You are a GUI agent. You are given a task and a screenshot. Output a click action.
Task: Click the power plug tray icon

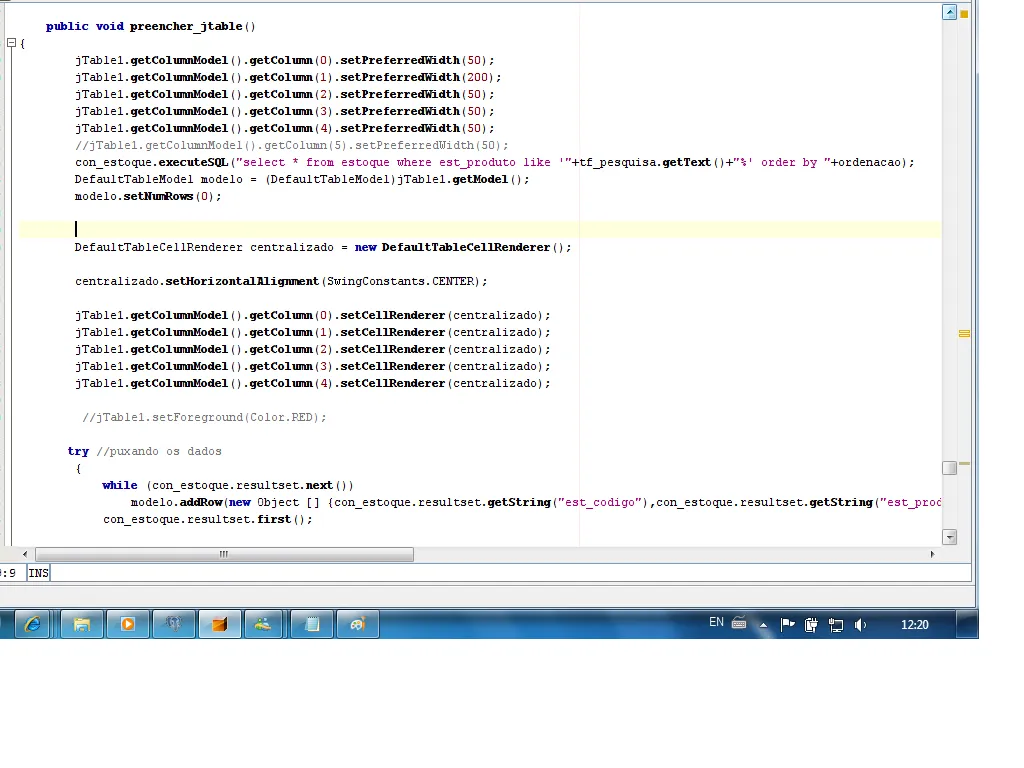coord(811,625)
